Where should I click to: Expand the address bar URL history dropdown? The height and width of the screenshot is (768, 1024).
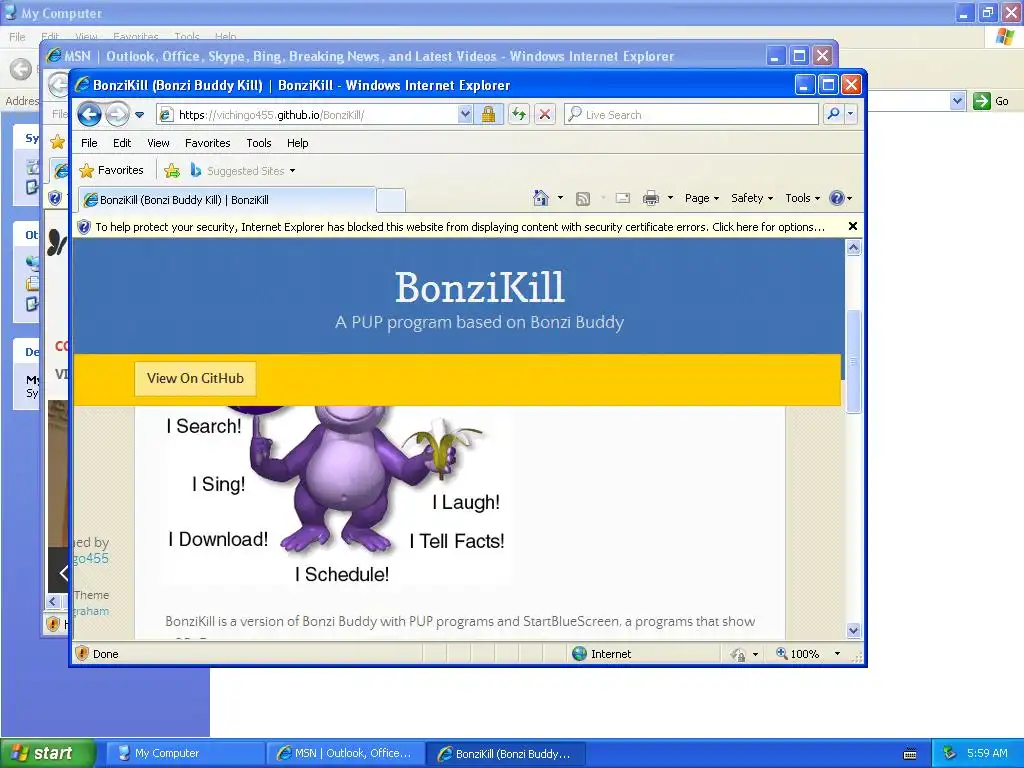coord(464,114)
